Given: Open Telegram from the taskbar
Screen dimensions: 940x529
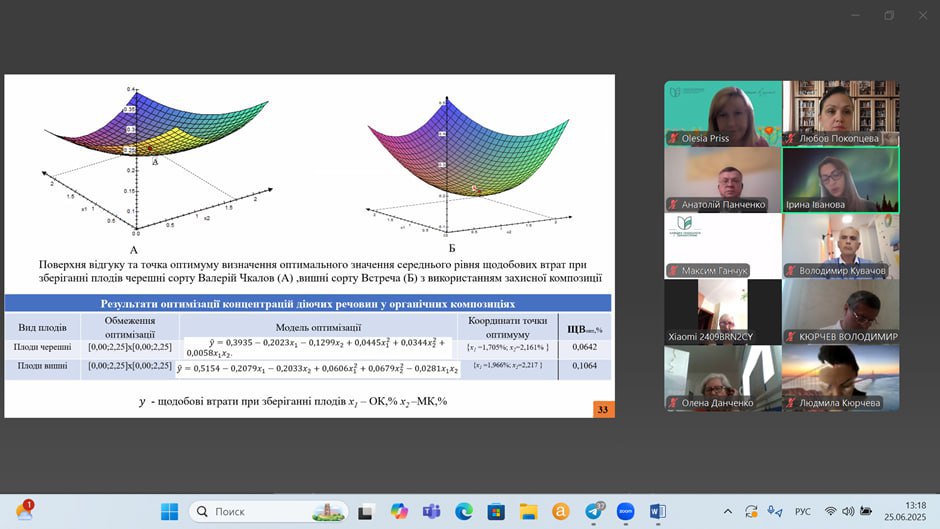Looking at the screenshot, I should (593, 512).
